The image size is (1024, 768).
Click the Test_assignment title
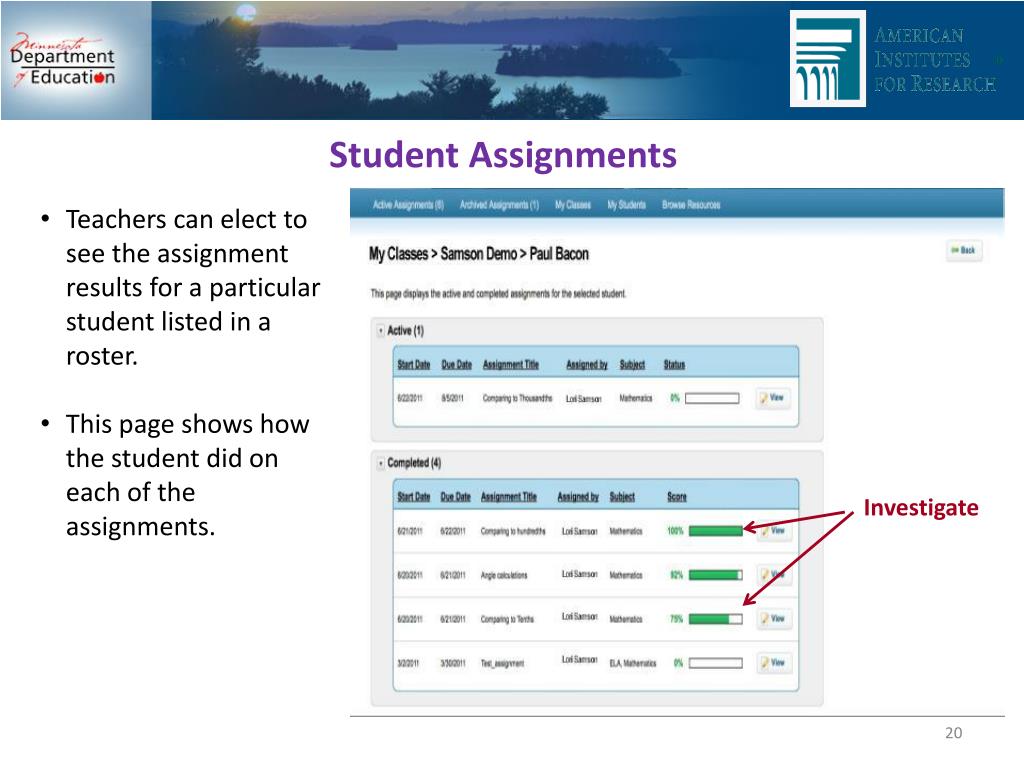[x=502, y=664]
